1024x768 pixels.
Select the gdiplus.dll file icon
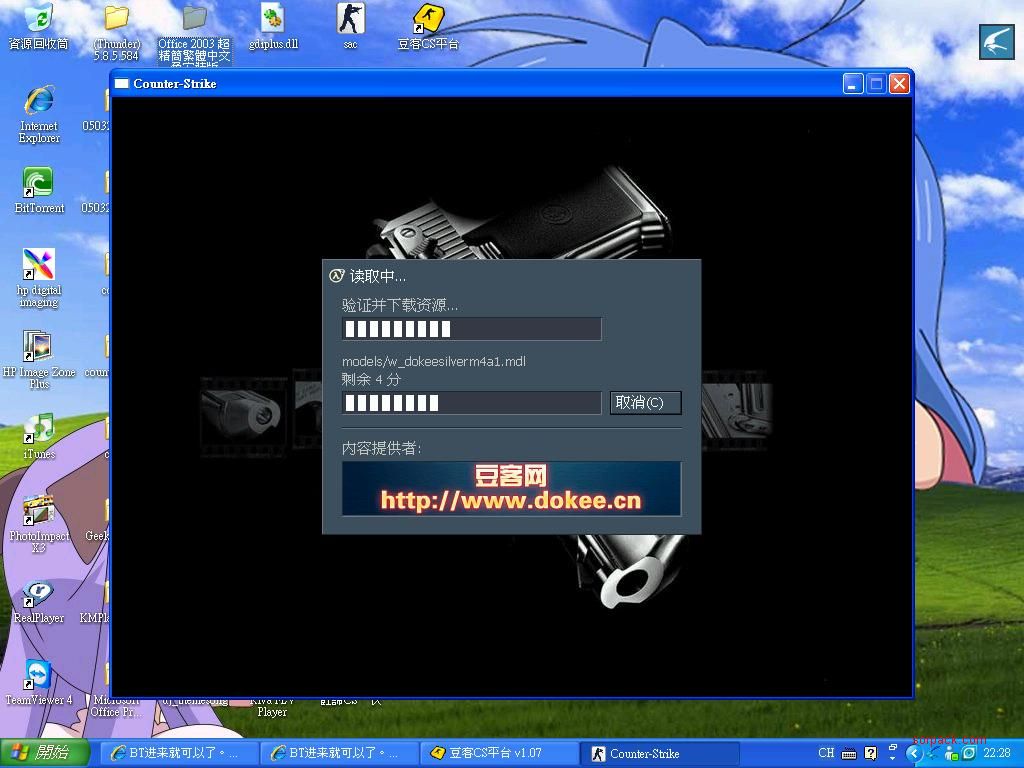(x=273, y=19)
